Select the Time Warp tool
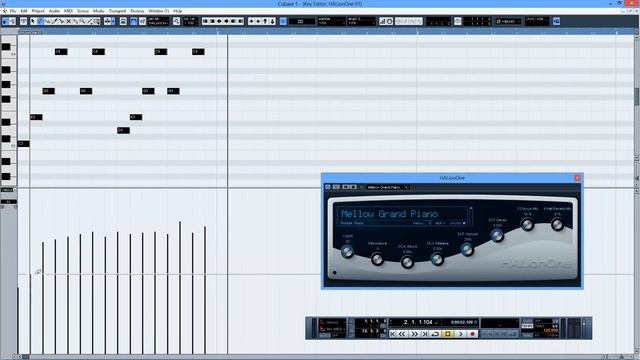640x360 pixels. pyautogui.click(x=96, y=21)
